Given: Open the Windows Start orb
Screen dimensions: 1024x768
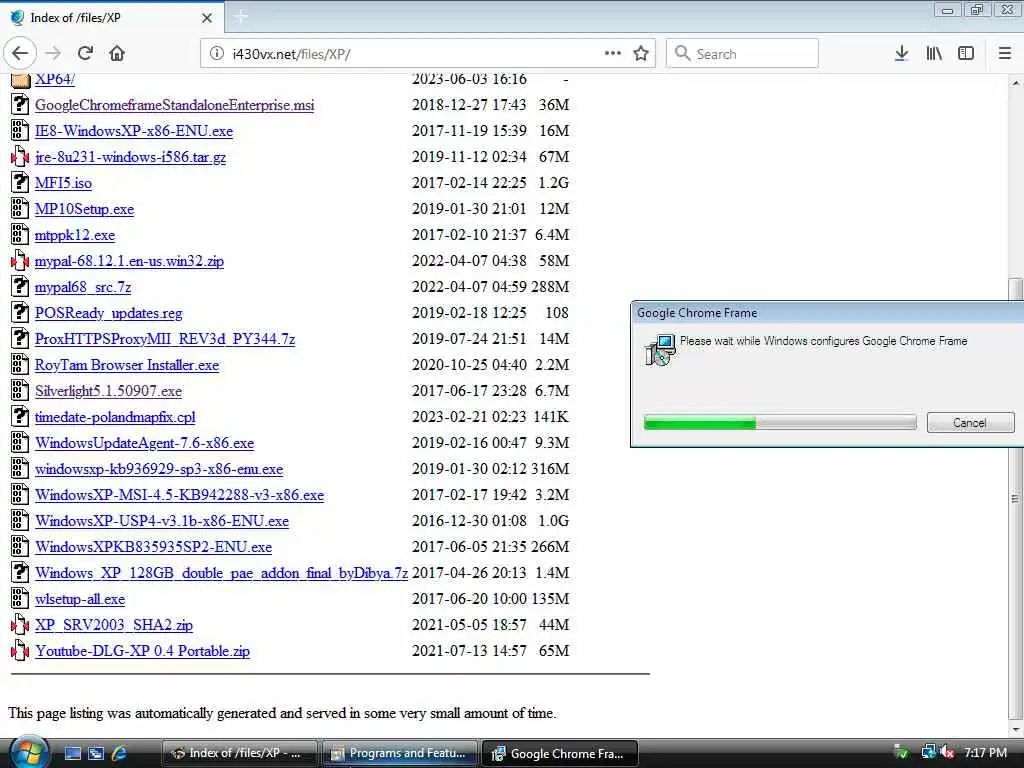Looking at the screenshot, I should click(x=28, y=752).
